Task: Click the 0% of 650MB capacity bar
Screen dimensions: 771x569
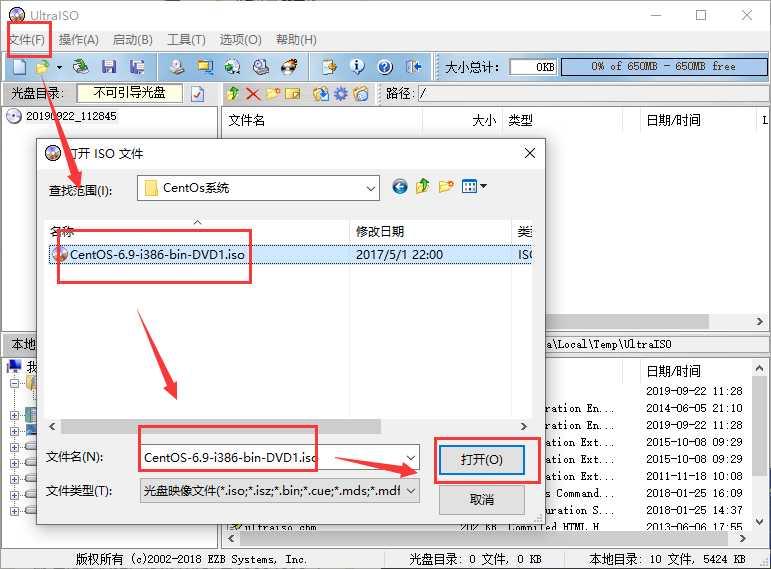Action: click(664, 66)
